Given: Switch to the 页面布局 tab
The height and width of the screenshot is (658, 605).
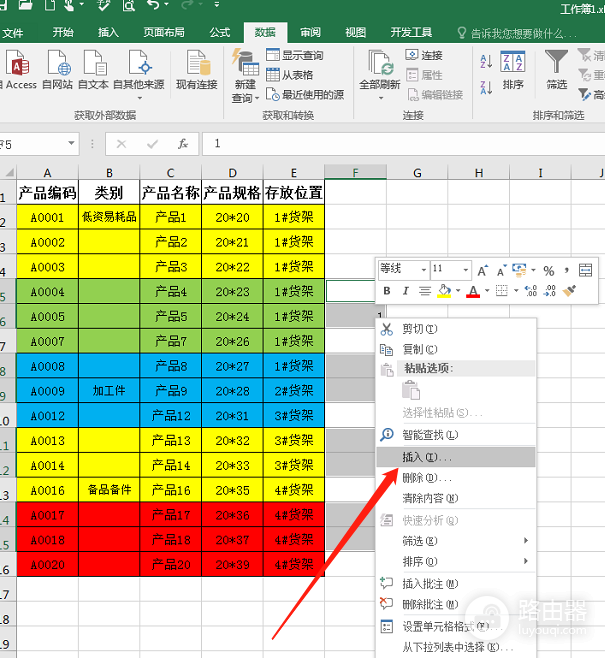Looking at the screenshot, I should [x=164, y=32].
